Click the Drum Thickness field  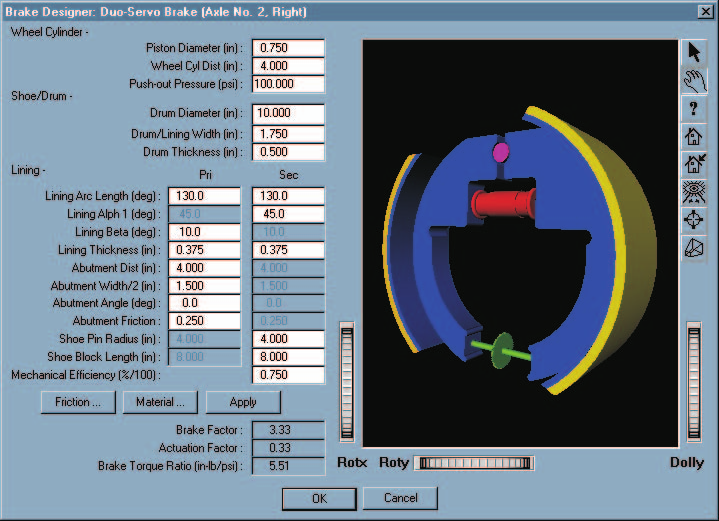tap(288, 152)
